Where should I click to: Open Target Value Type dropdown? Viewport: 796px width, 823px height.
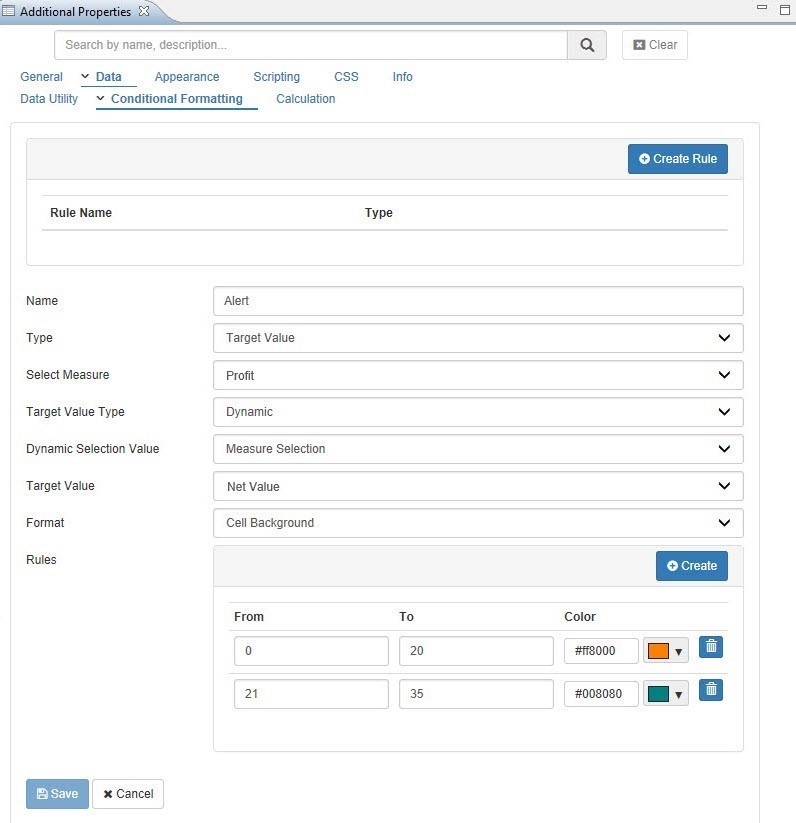(x=478, y=412)
